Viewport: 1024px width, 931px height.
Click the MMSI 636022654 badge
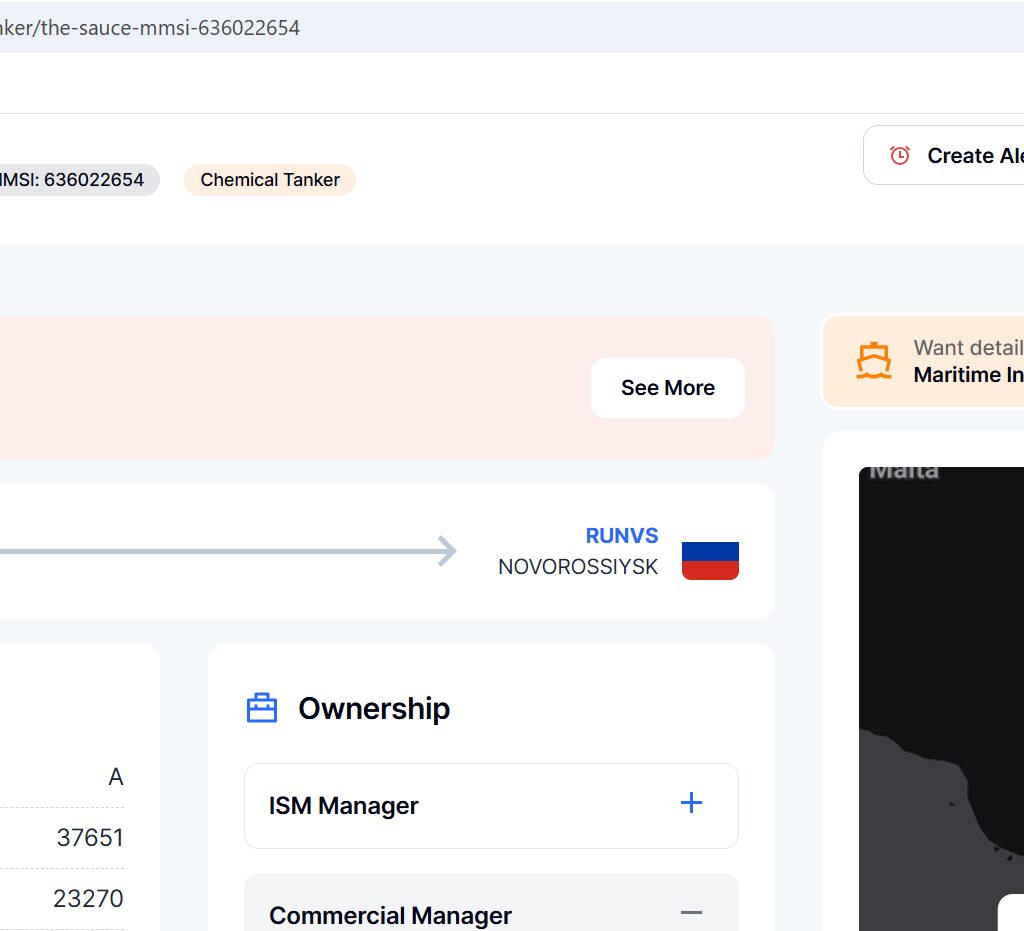coord(75,180)
